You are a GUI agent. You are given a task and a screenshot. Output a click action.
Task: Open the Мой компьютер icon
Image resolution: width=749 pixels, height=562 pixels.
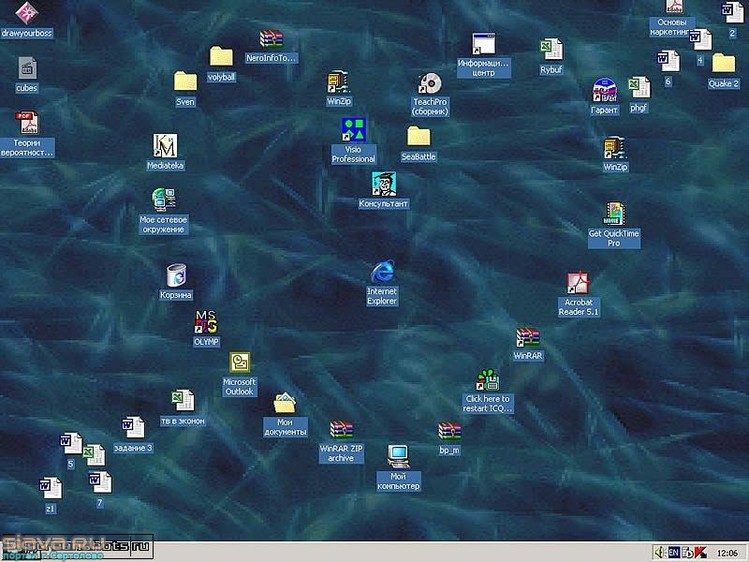[398, 457]
